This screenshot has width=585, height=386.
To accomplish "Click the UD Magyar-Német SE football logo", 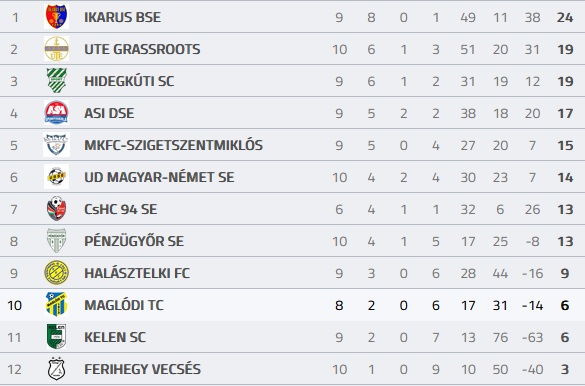I will pyautogui.click(x=56, y=177).
